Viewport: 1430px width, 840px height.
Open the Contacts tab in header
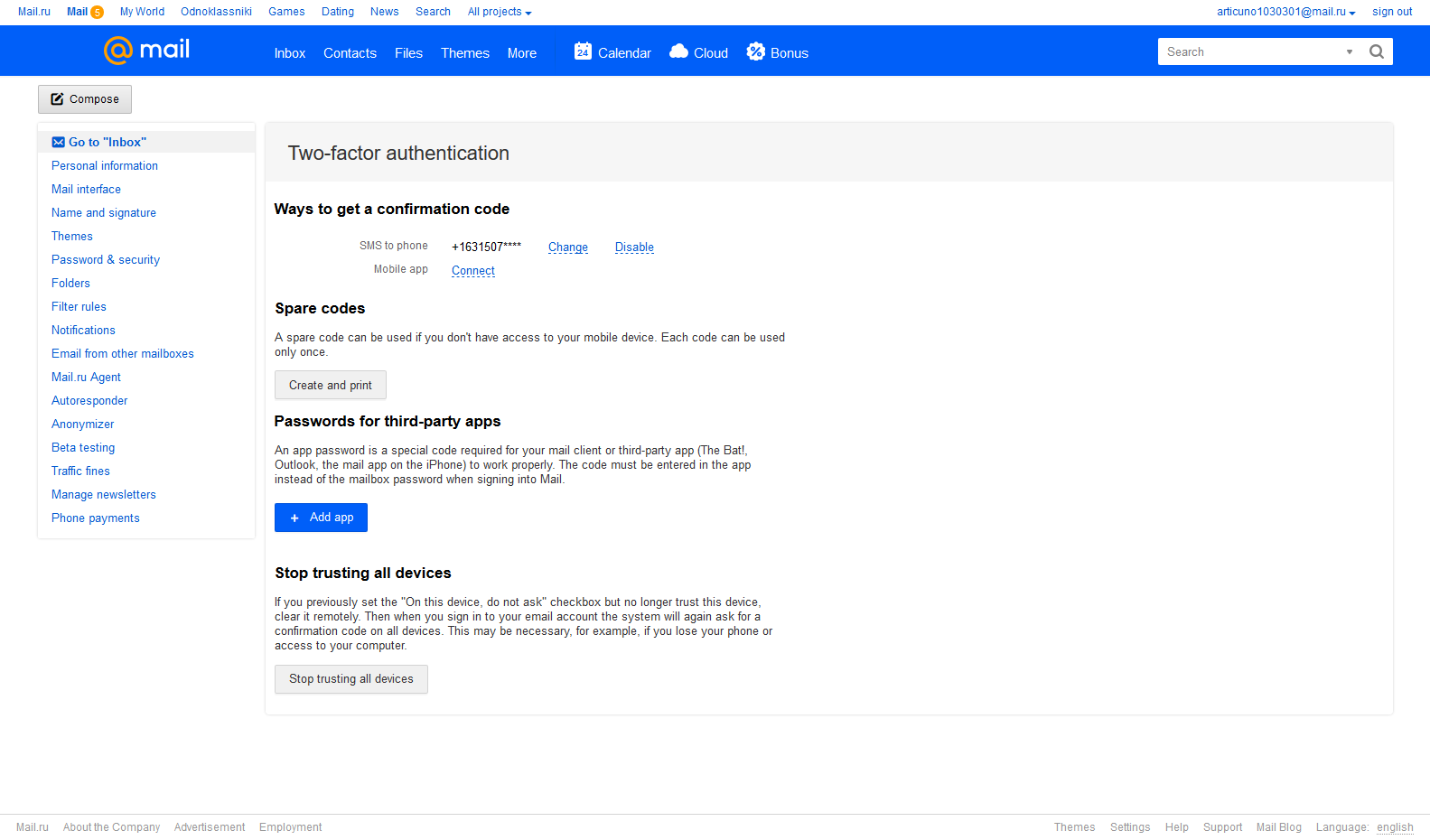(350, 53)
